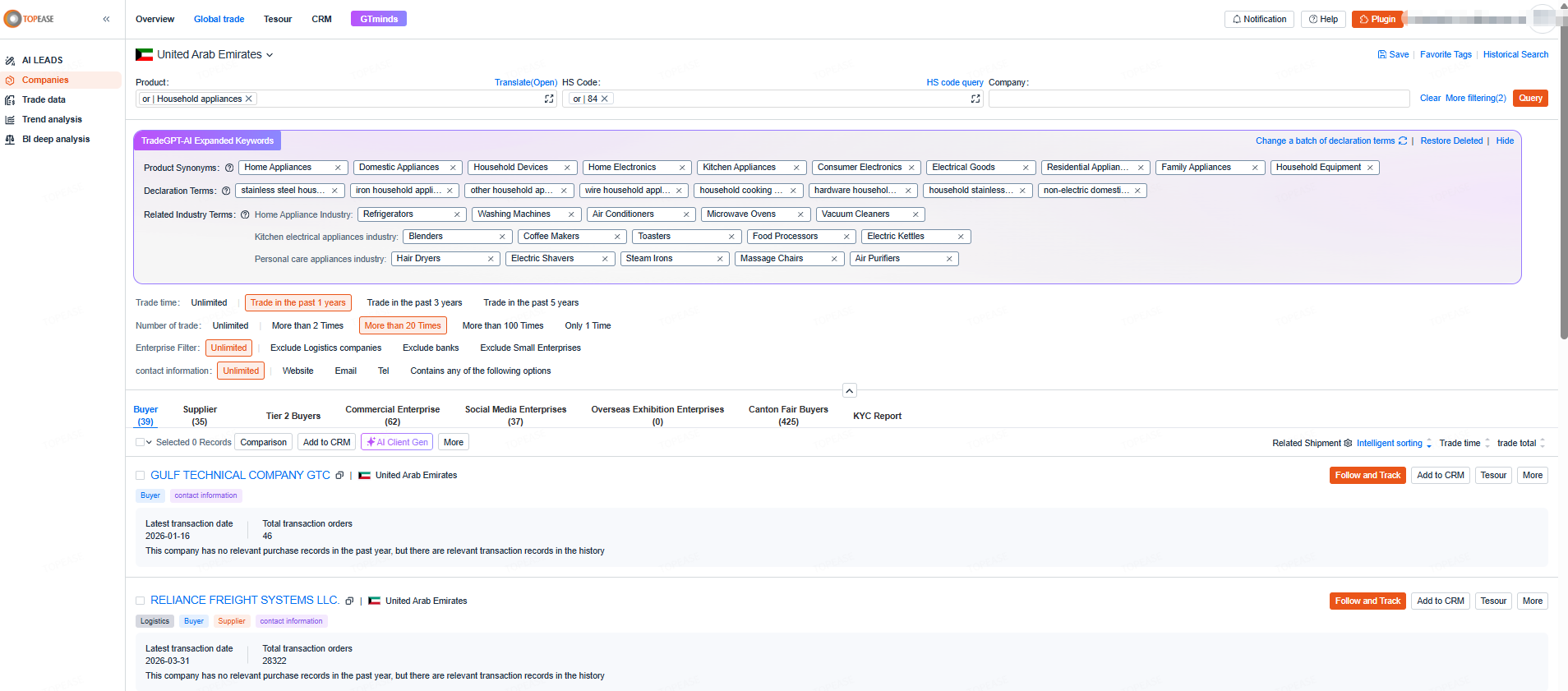Expand the Product field fullscreen icon
The image size is (1568, 691).
pos(549,99)
